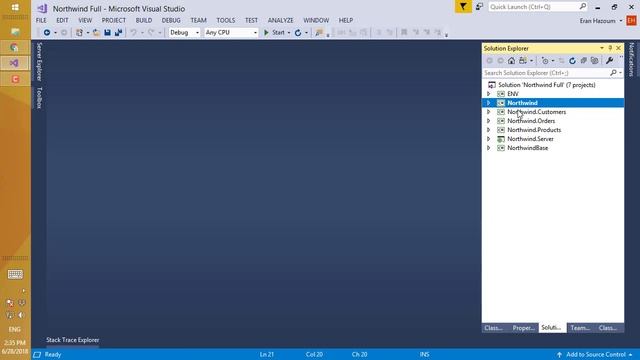Click Add to Source Control in status bar
Viewport: 640px width, 360px height.
pyautogui.click(x=596, y=355)
